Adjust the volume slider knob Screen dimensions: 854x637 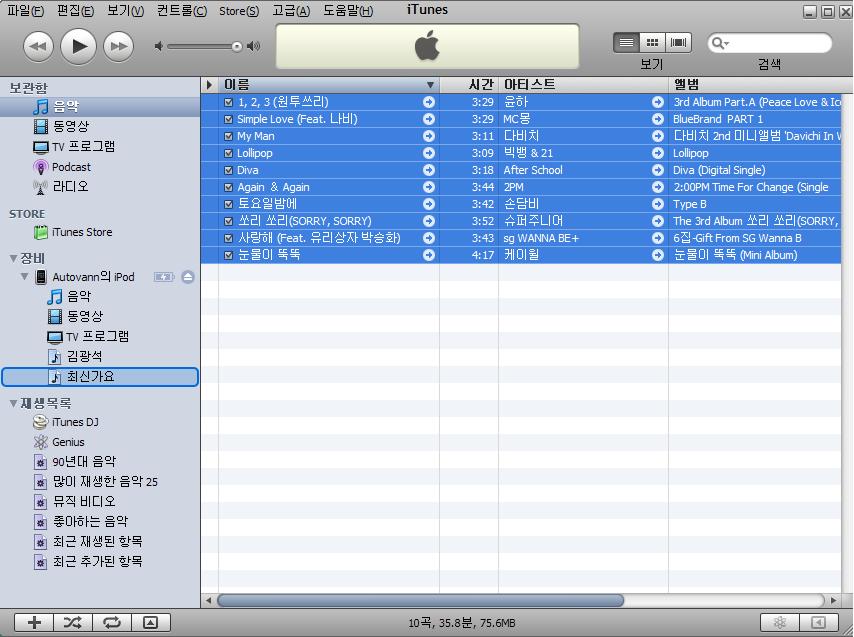coord(236,47)
